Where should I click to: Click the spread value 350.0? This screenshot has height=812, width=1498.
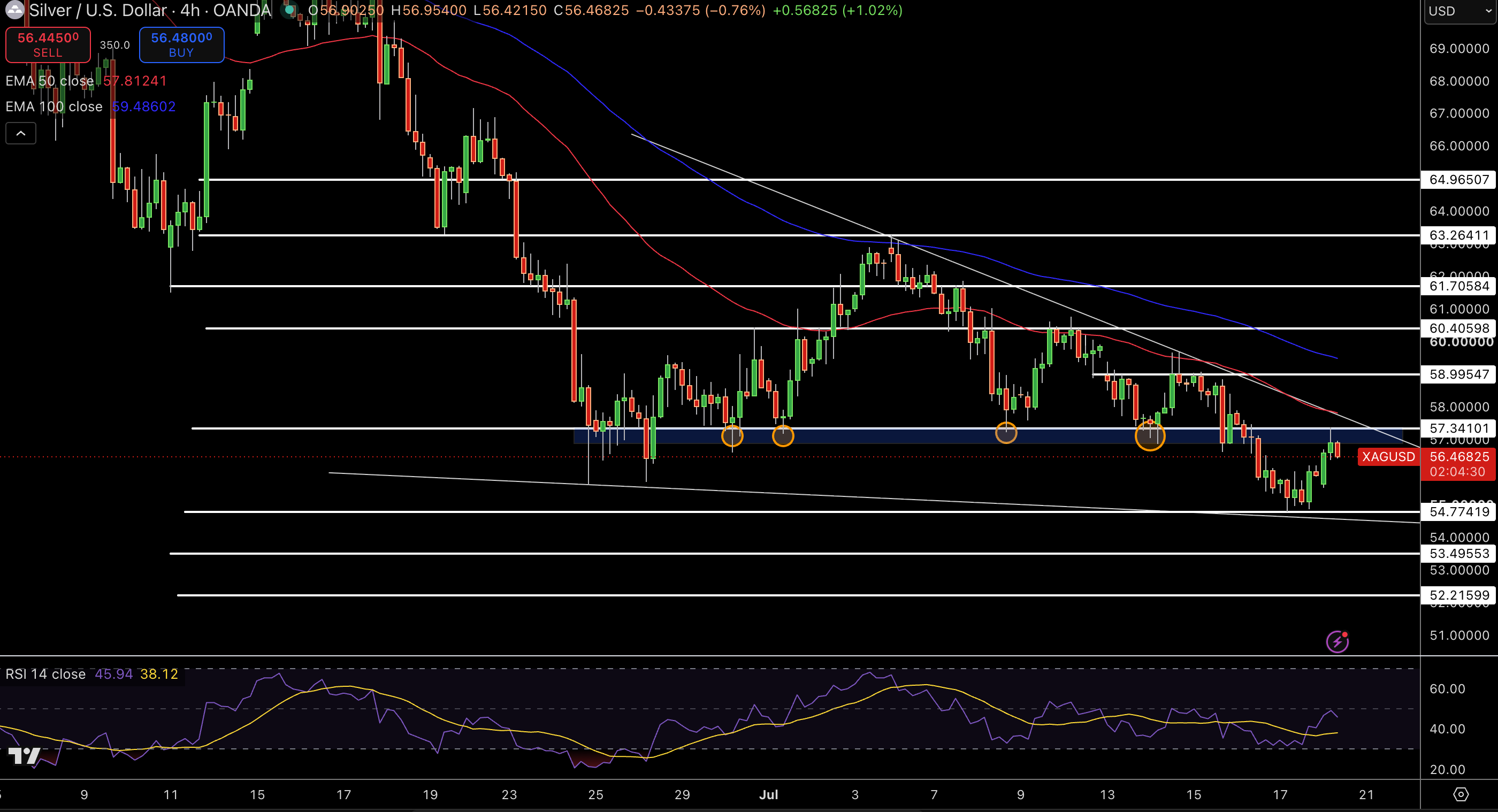[114, 45]
